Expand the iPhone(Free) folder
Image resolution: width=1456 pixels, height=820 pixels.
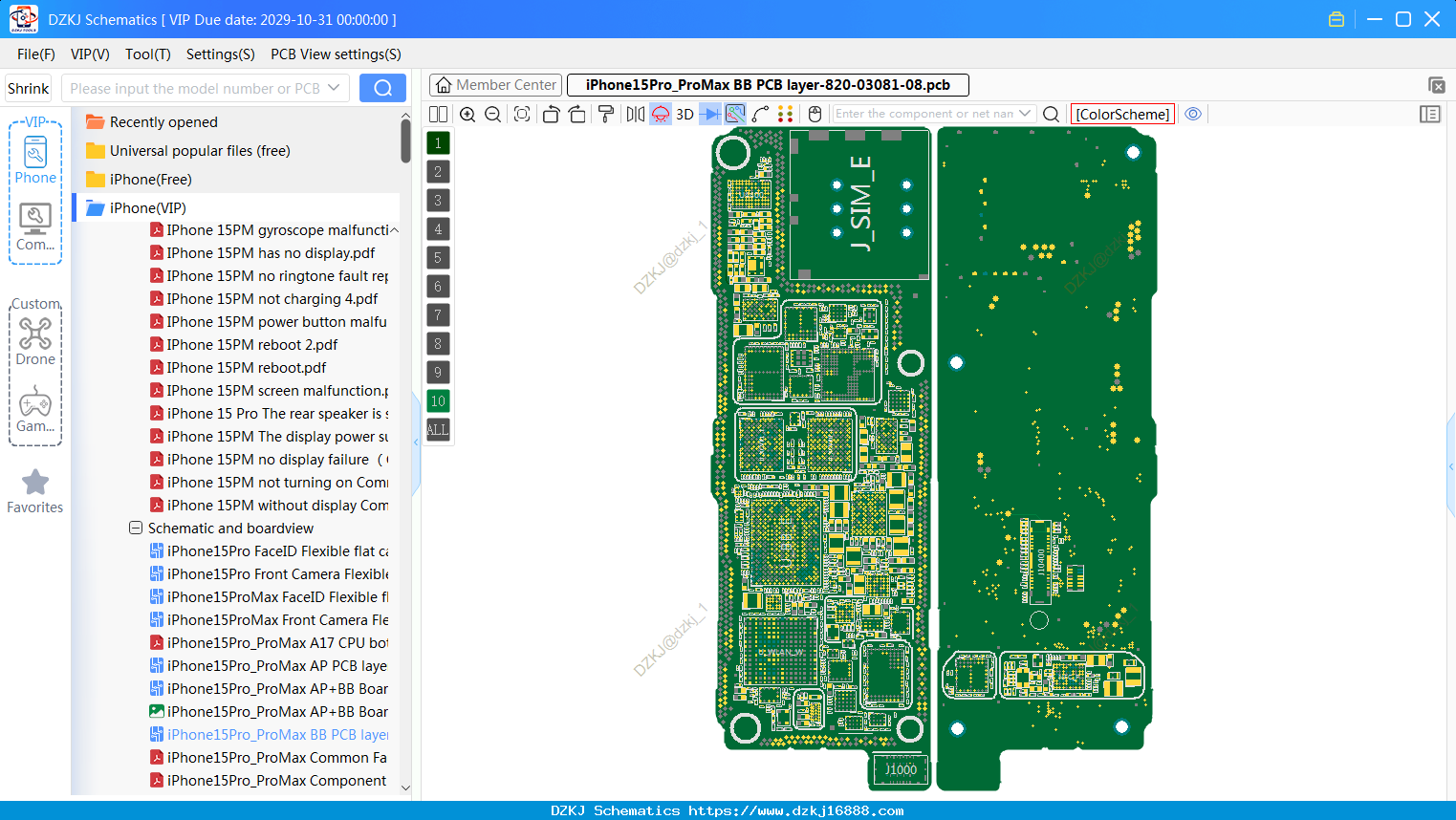(x=150, y=180)
